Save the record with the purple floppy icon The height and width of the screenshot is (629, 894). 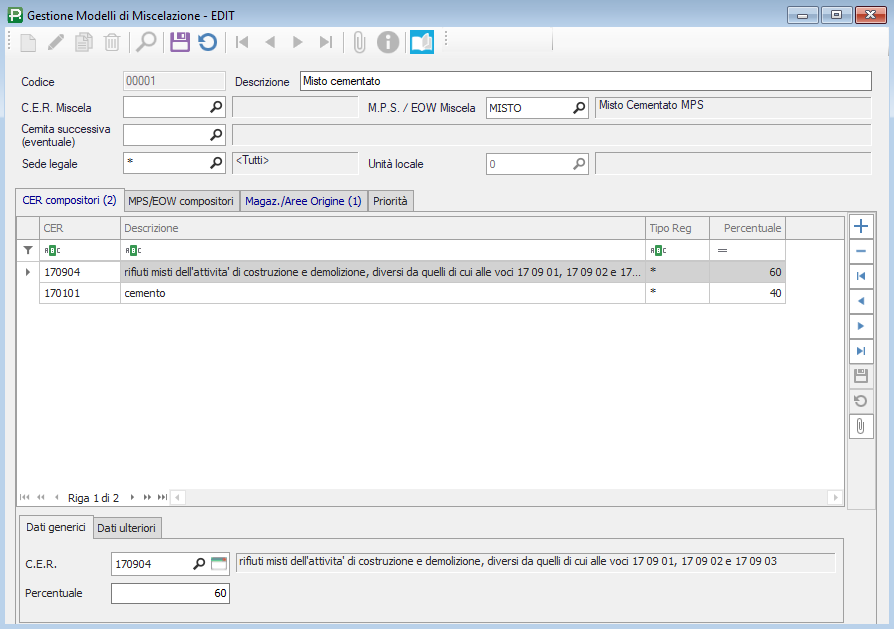pyautogui.click(x=179, y=42)
